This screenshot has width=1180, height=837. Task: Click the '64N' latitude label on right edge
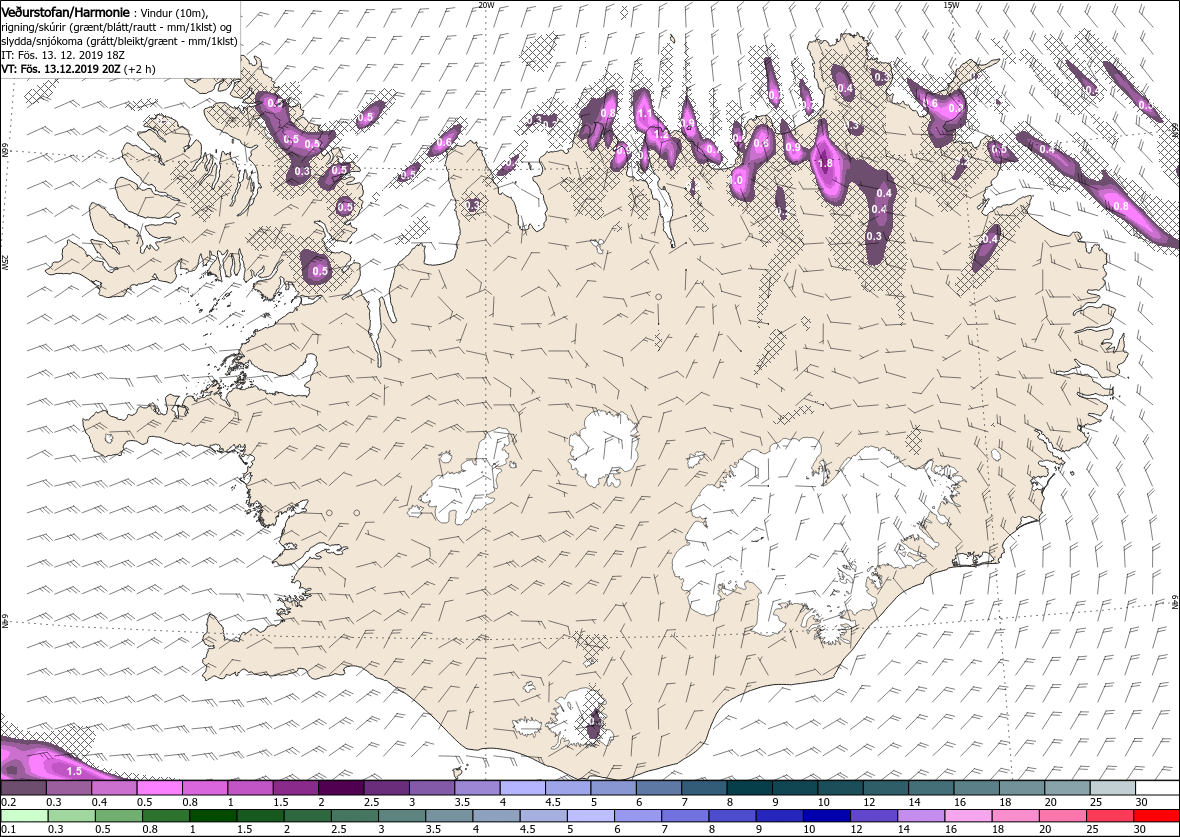coord(1175,602)
